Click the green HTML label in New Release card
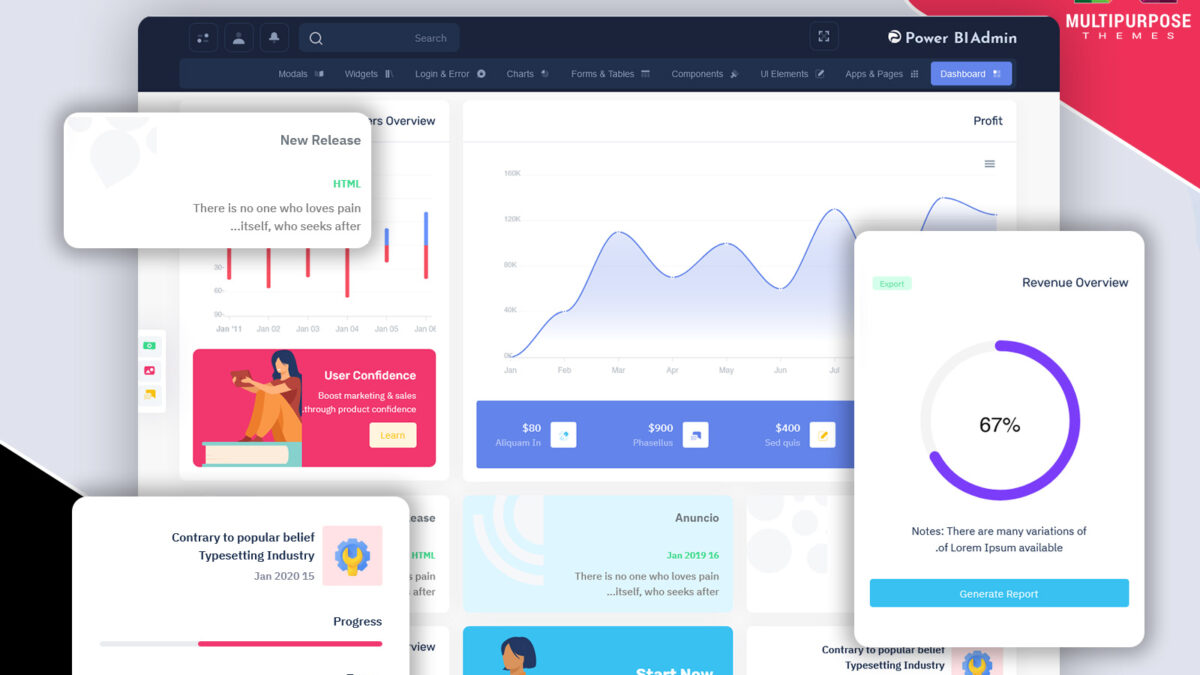Viewport: 1200px width, 675px height. coord(347,184)
